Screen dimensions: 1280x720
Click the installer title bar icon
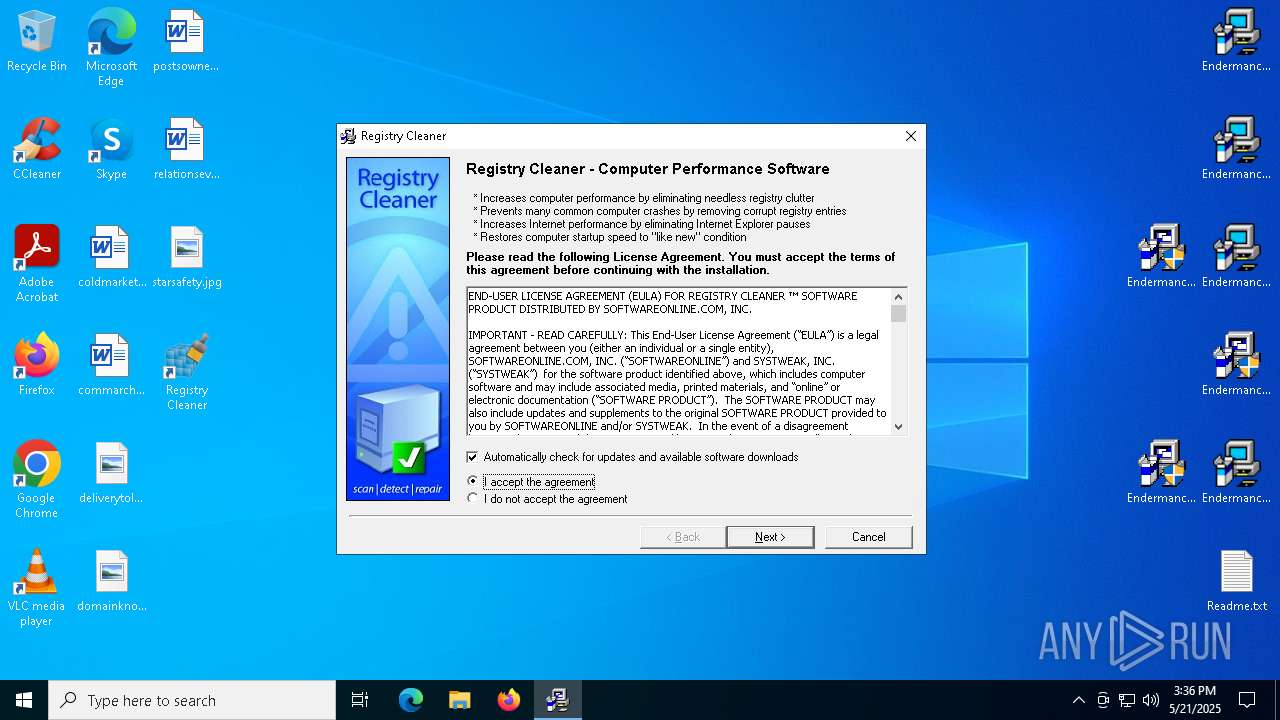pos(348,136)
